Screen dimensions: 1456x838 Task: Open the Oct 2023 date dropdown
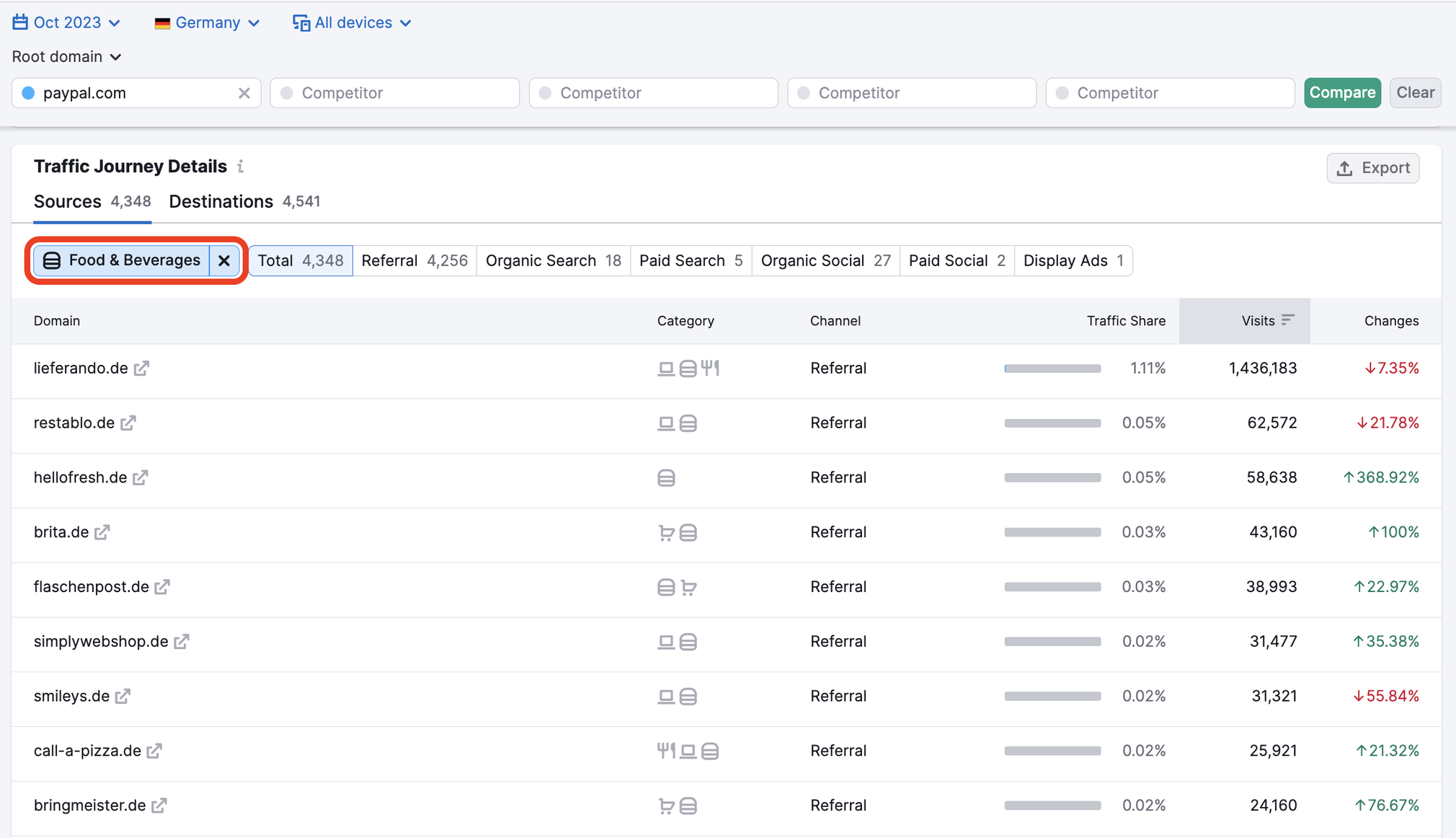point(66,22)
